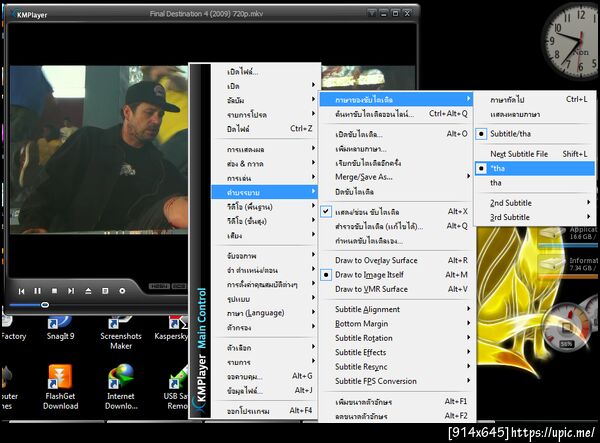The image size is (600, 443).
Task: Select Draw to Overlay Surface option
Action: [396, 261]
